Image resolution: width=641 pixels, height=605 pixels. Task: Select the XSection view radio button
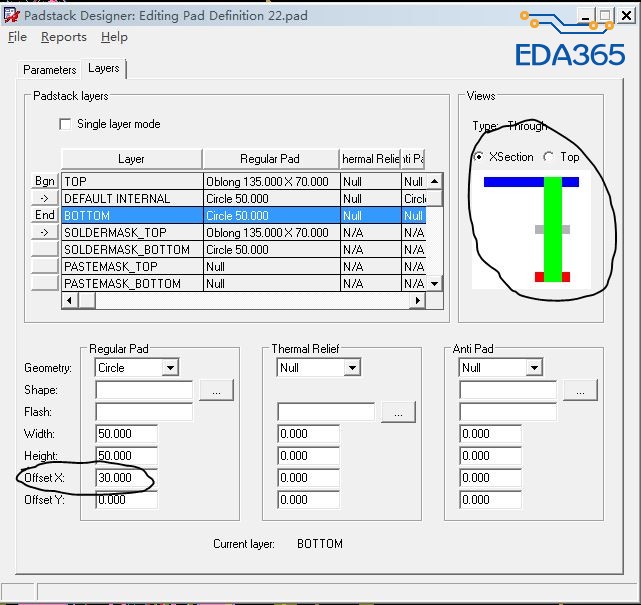point(478,157)
